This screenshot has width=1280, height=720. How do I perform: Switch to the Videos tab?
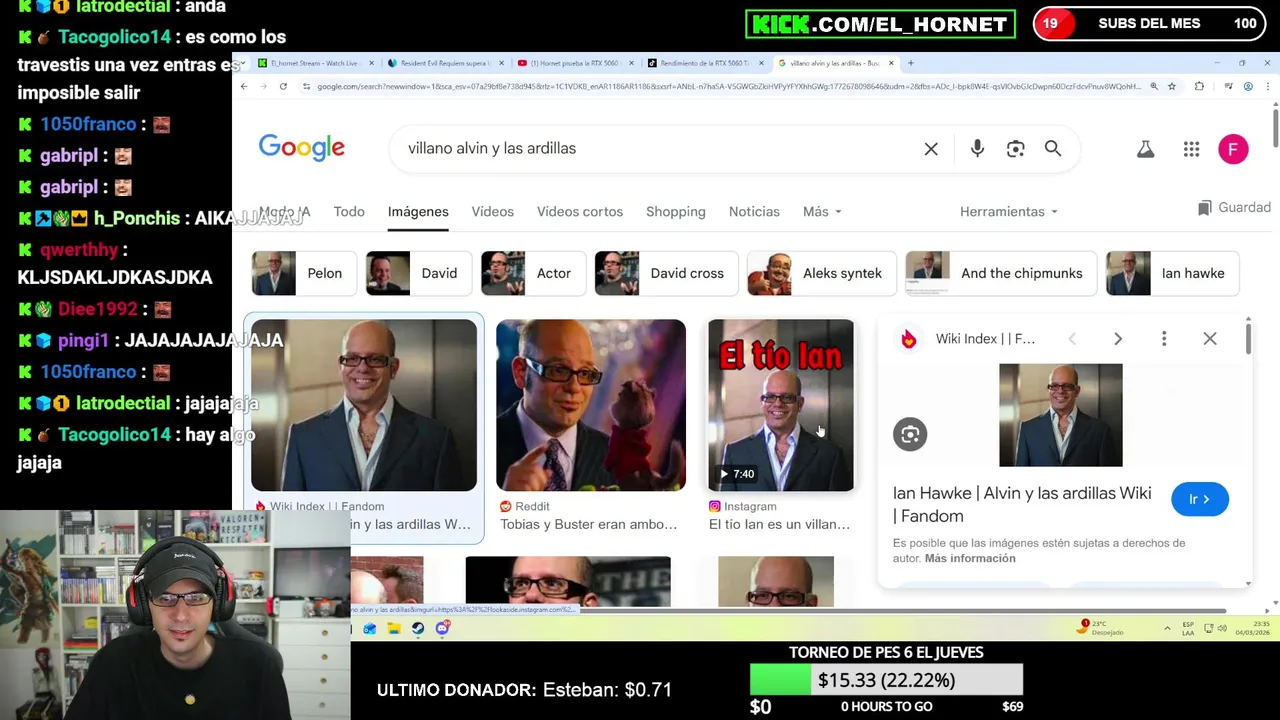point(493,212)
